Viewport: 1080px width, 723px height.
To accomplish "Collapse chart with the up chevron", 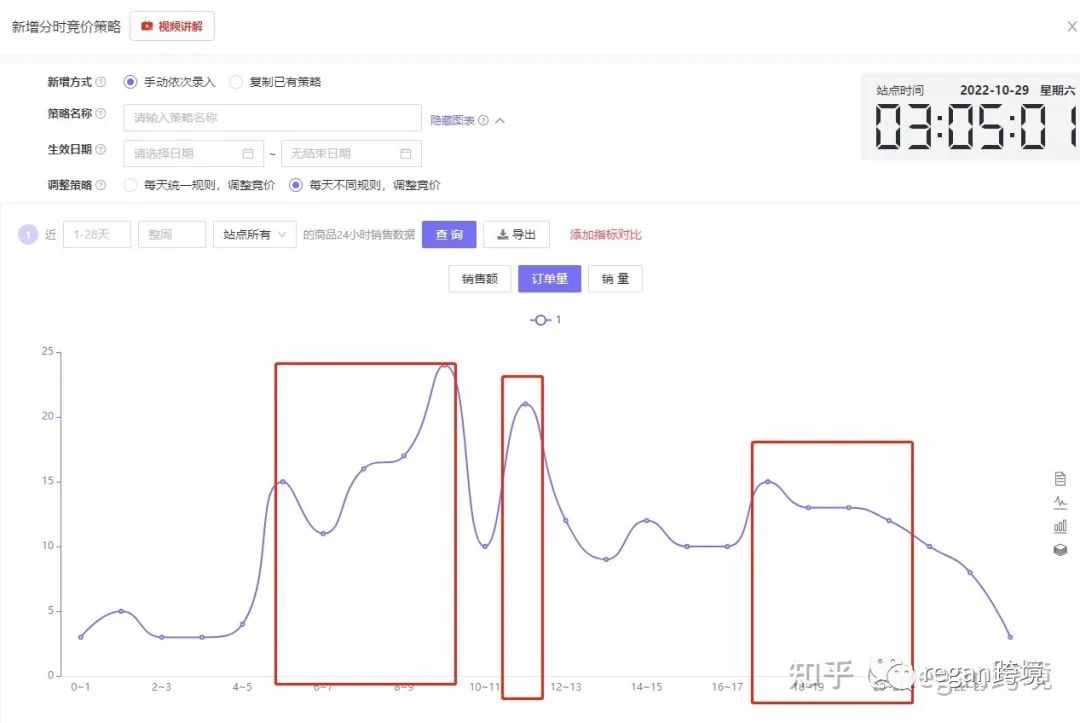I will click(x=500, y=120).
